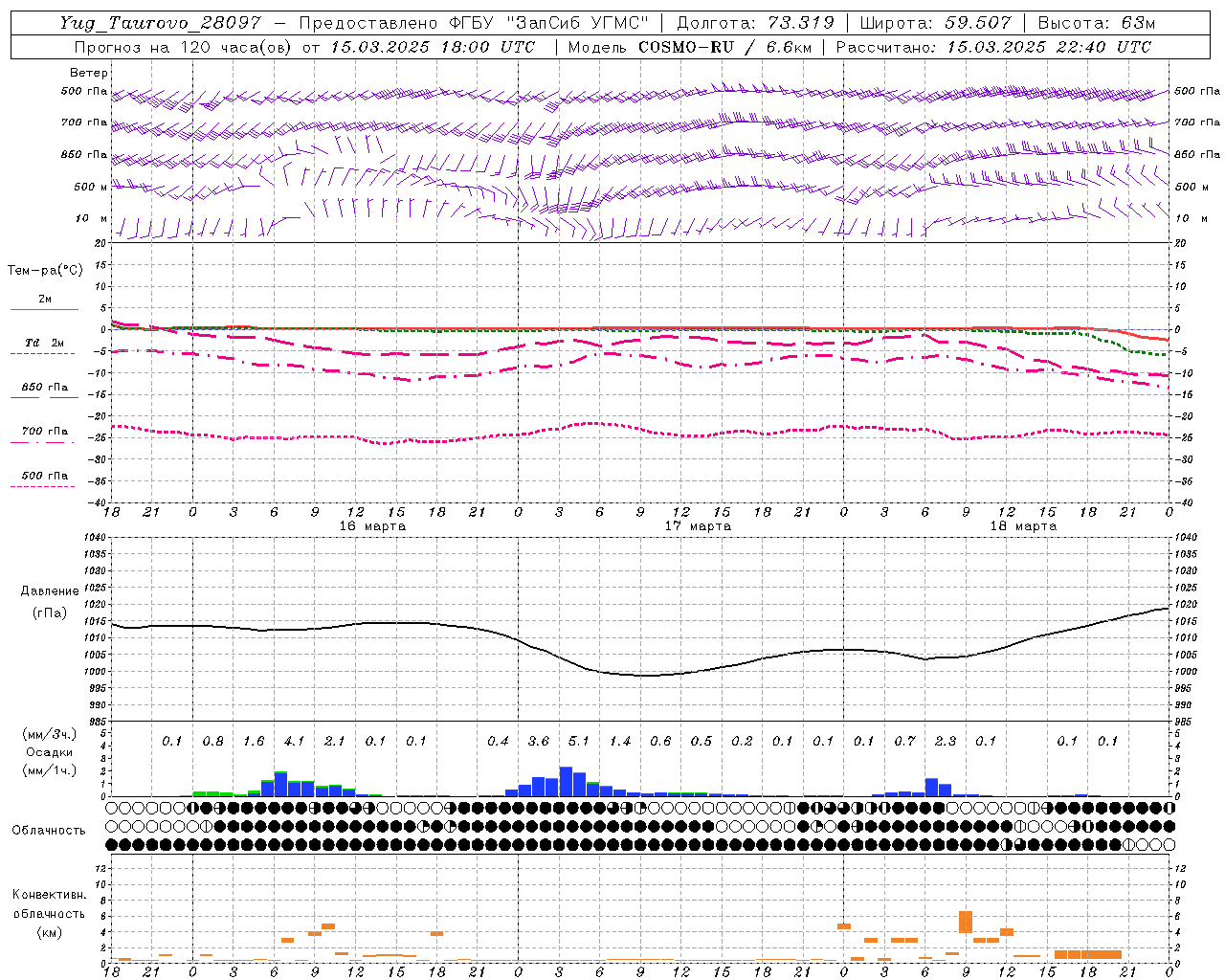Click the 16 марта date label
The width and height of the screenshot is (1225, 980).
pos(372,526)
